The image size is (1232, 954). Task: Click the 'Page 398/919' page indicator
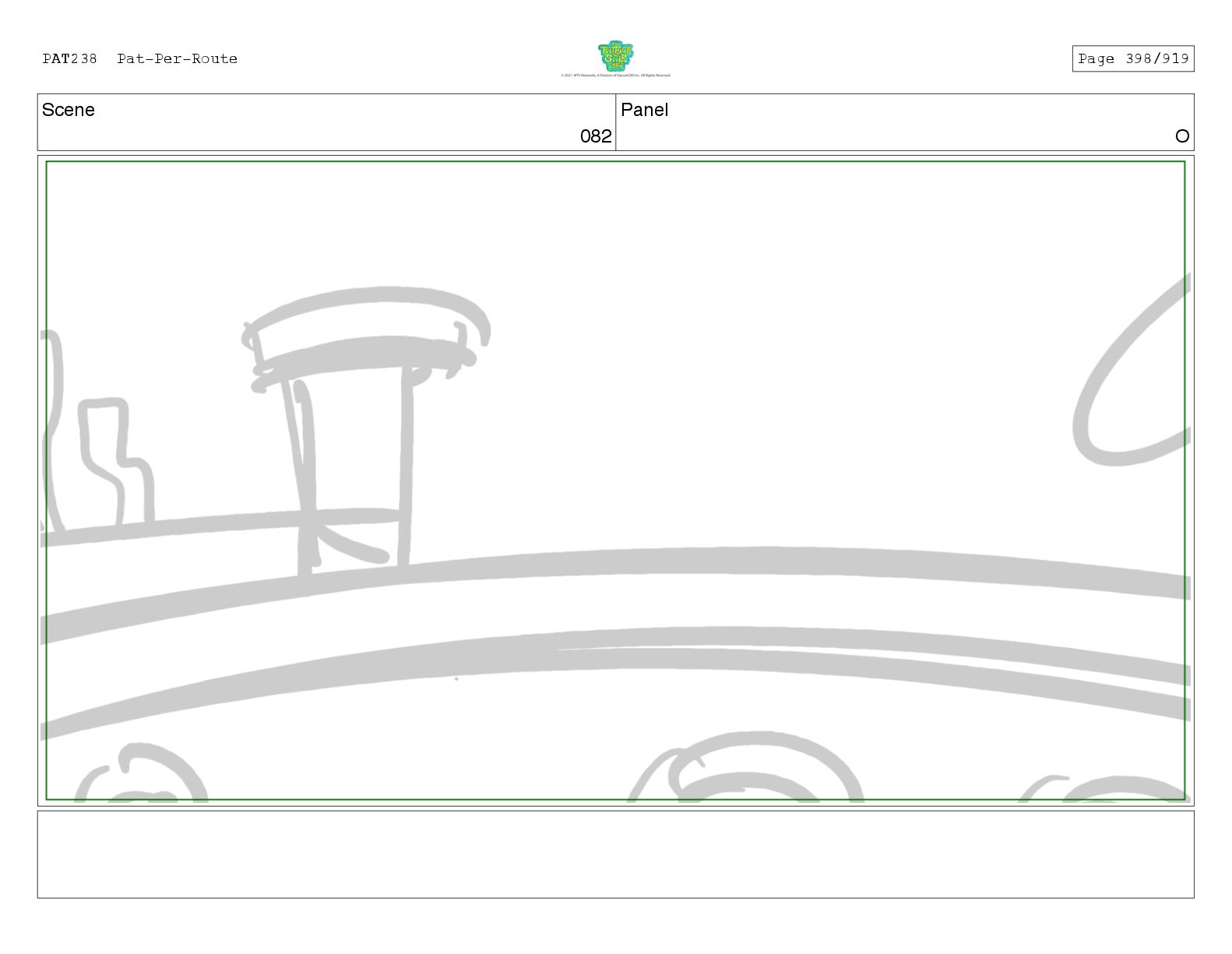1133,58
